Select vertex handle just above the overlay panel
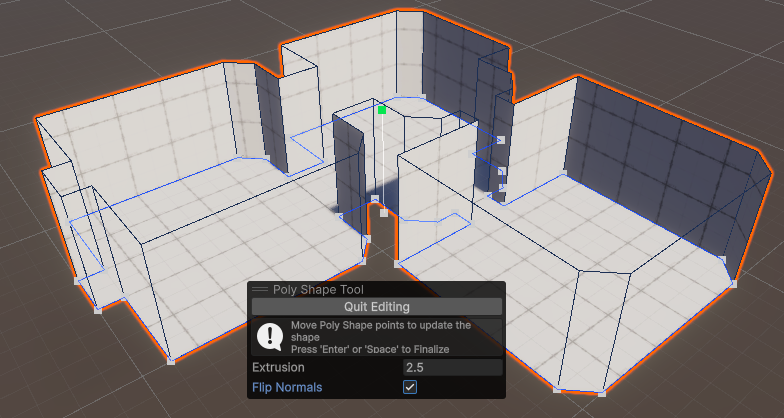Viewport: 784px width, 418px height. point(397,264)
